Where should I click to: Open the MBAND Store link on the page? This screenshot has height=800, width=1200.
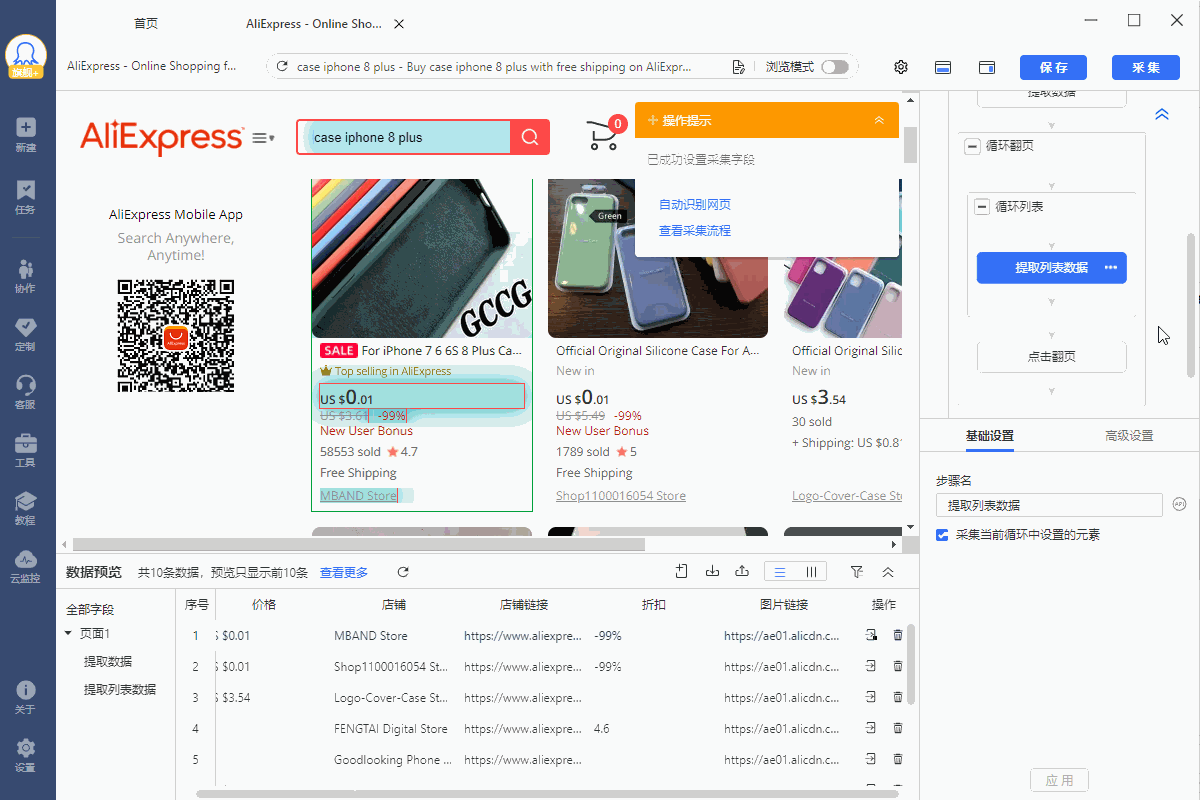tap(359, 496)
